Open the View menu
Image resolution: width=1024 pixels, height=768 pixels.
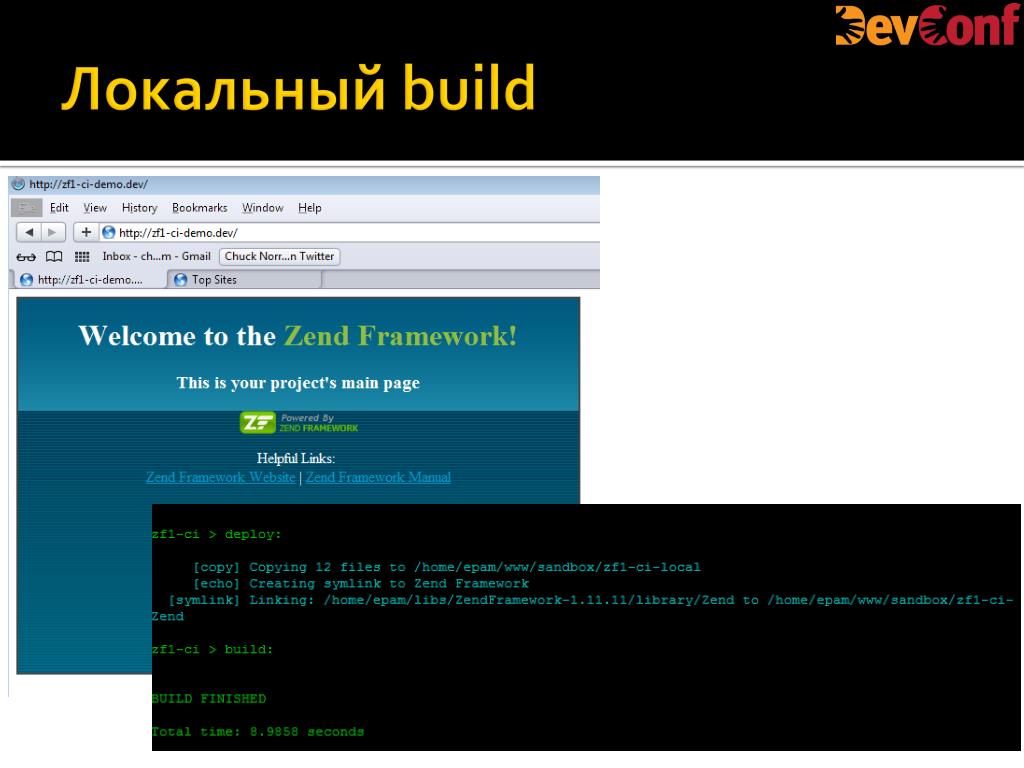(95, 208)
